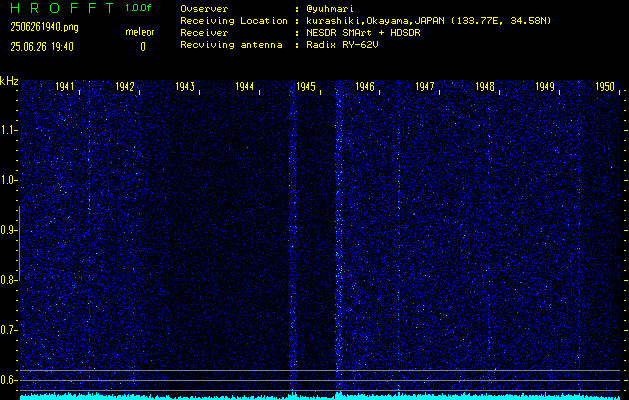
Task: Click the meteor count label
Action: coord(140,32)
